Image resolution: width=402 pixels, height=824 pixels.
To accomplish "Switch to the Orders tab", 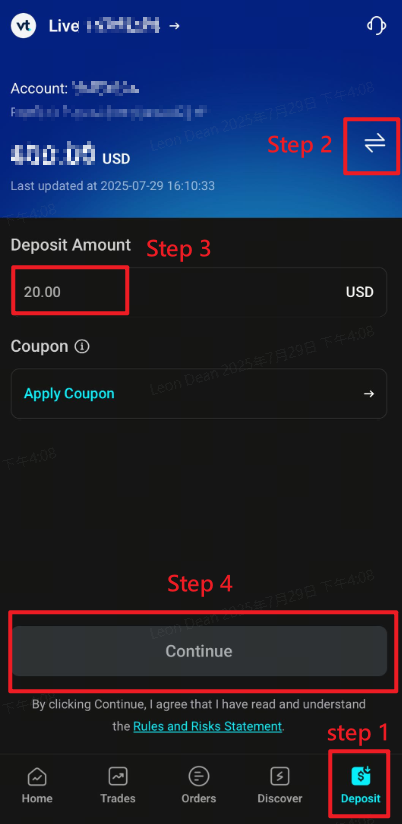I will [199, 785].
